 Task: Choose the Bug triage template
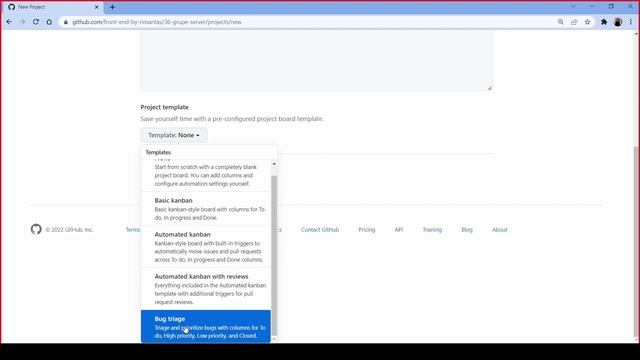[206, 327]
